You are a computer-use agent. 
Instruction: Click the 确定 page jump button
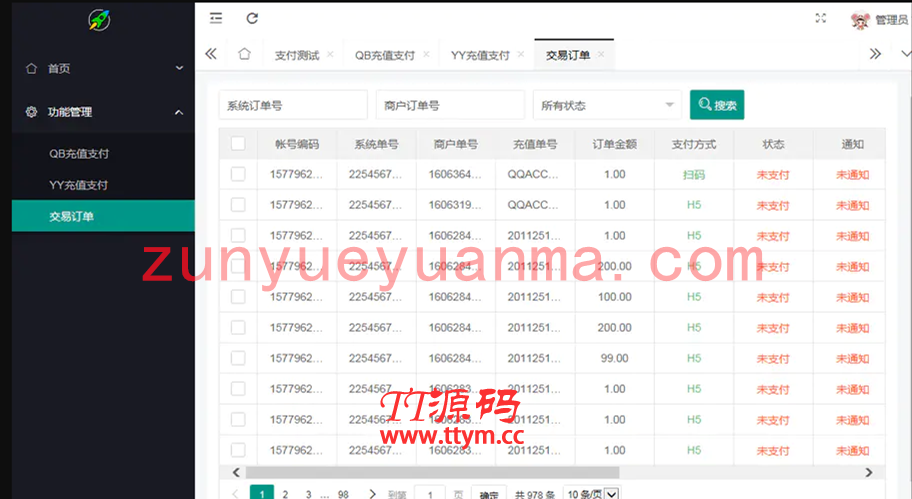(x=489, y=493)
